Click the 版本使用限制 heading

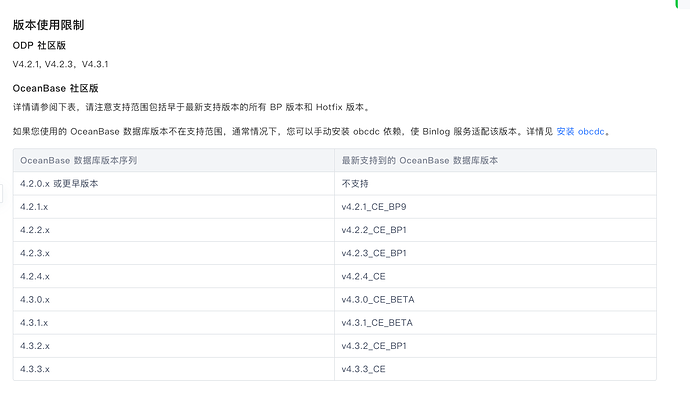(x=48, y=26)
